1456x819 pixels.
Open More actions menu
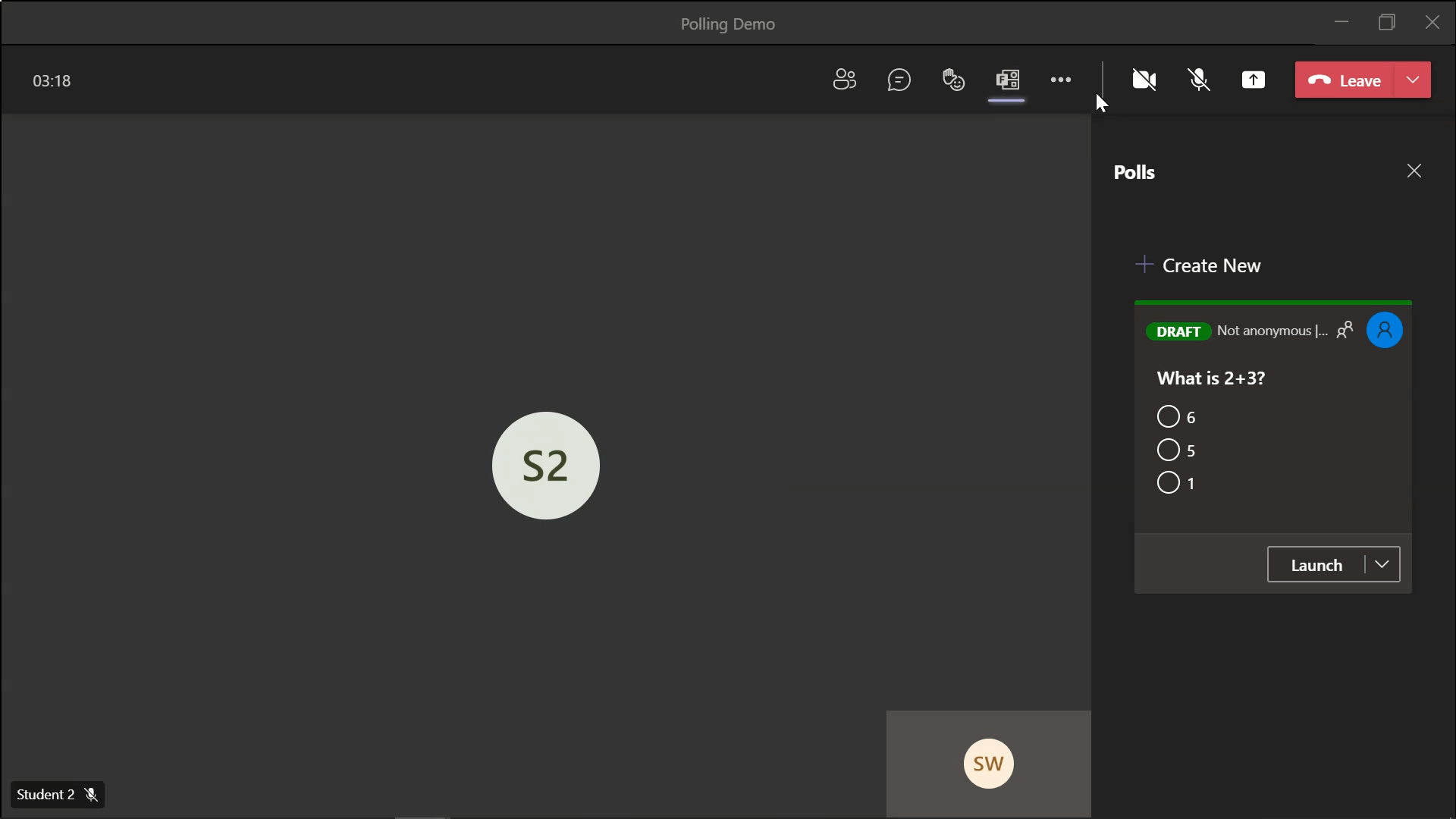click(x=1061, y=80)
